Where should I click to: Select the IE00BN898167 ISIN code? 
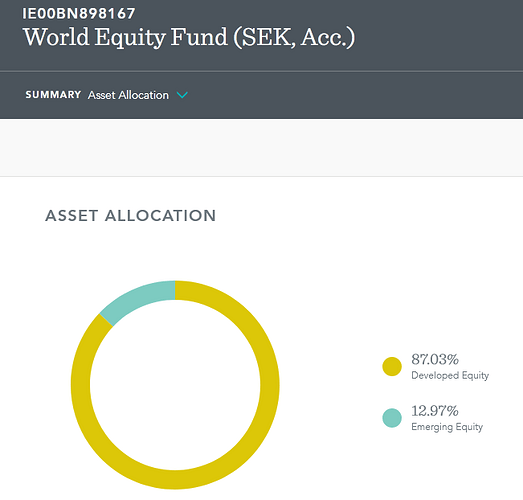point(79,14)
